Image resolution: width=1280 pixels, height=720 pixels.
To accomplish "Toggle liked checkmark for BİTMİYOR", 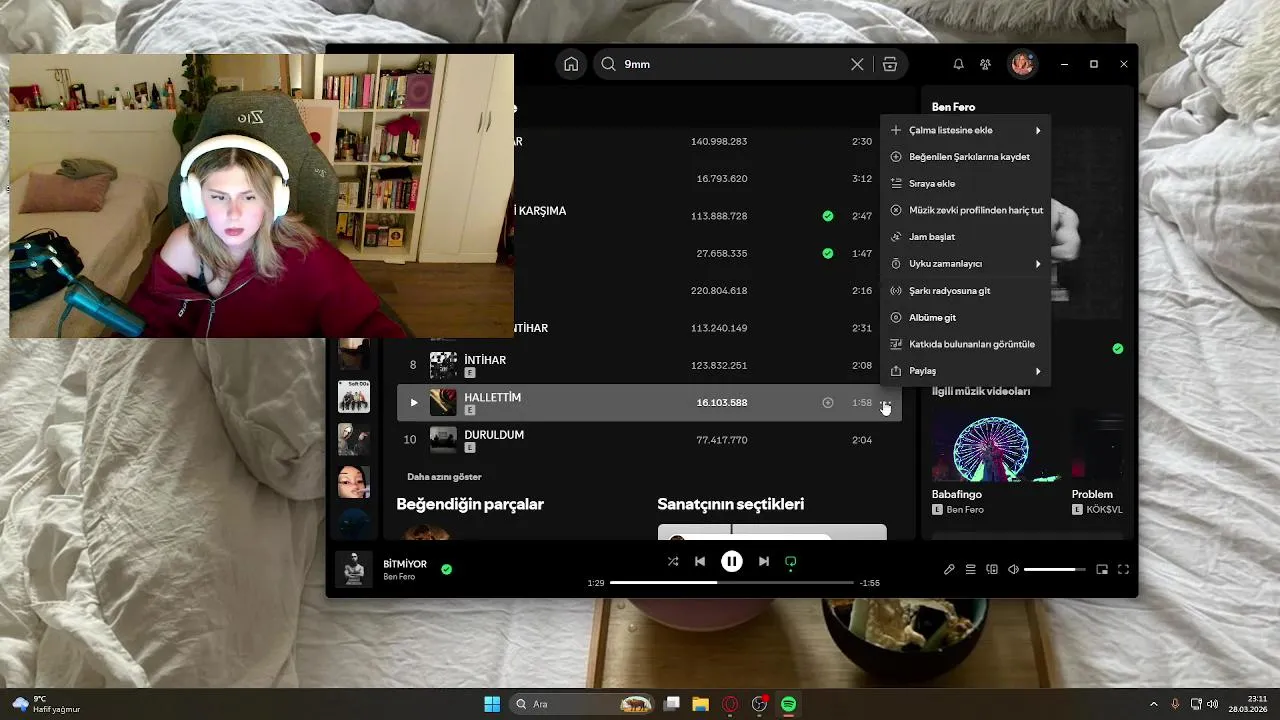I will (447, 569).
